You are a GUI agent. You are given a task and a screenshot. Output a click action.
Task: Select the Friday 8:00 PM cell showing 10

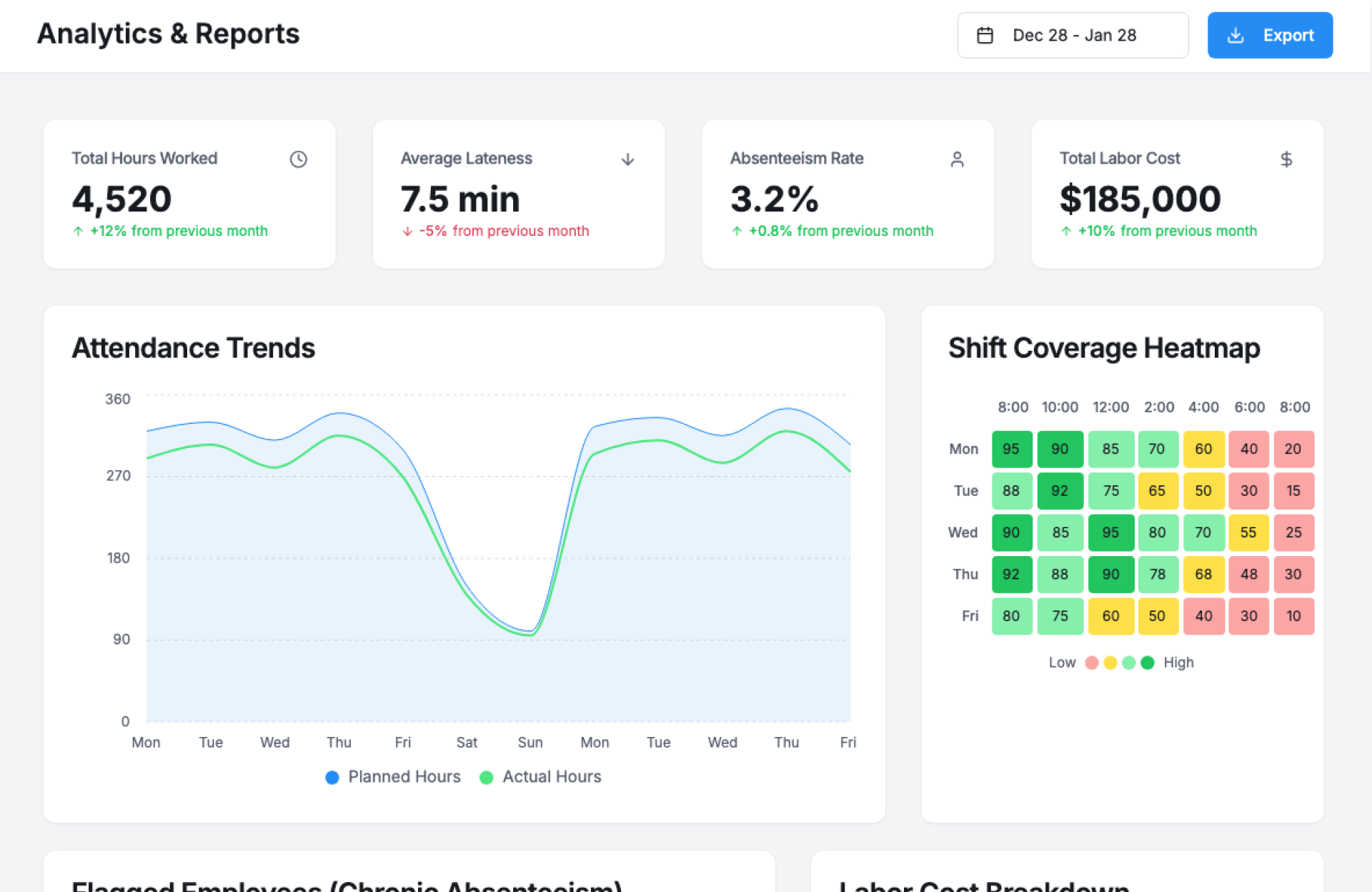tap(1293, 616)
